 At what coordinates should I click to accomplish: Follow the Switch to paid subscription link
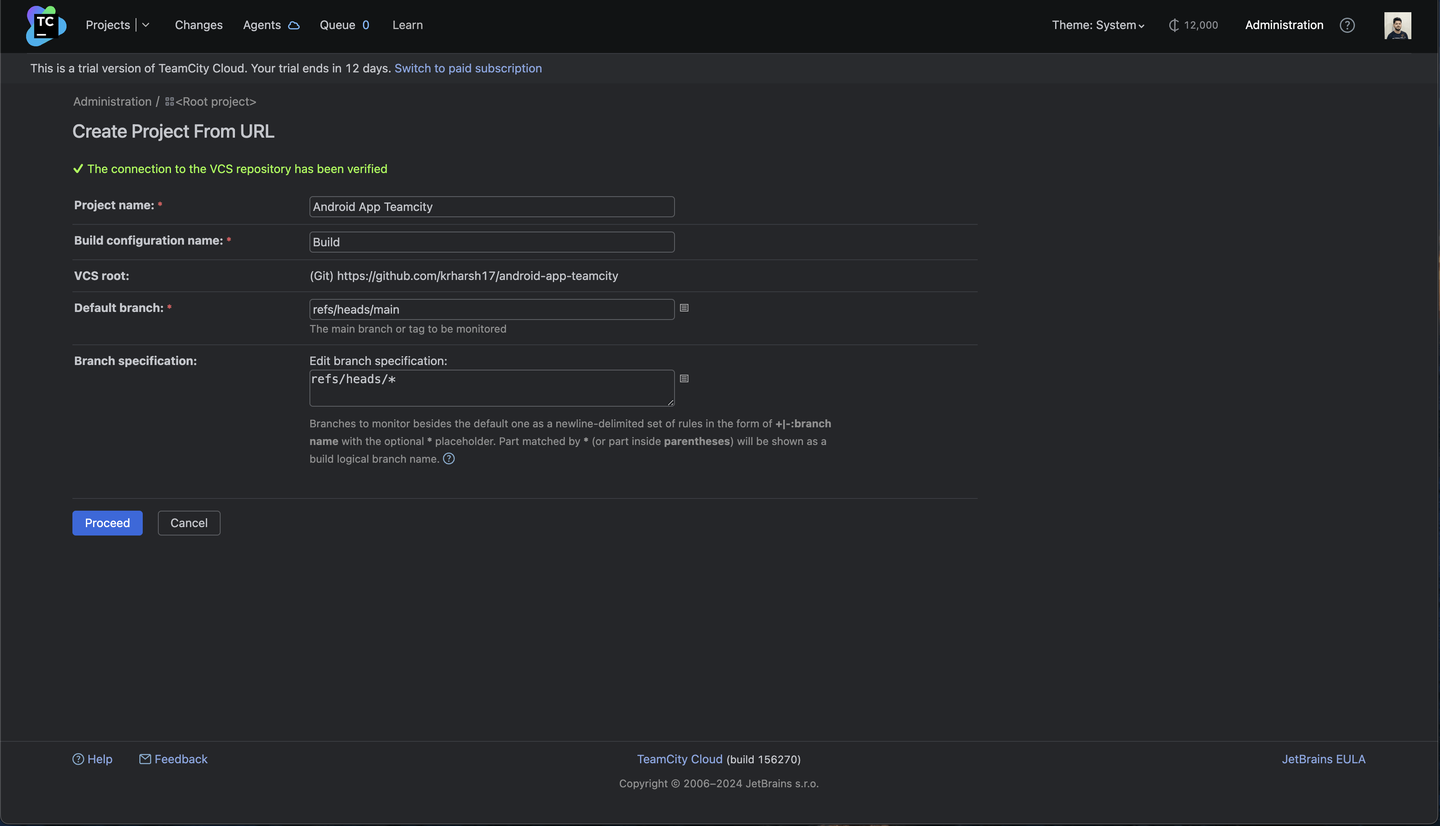click(x=468, y=68)
